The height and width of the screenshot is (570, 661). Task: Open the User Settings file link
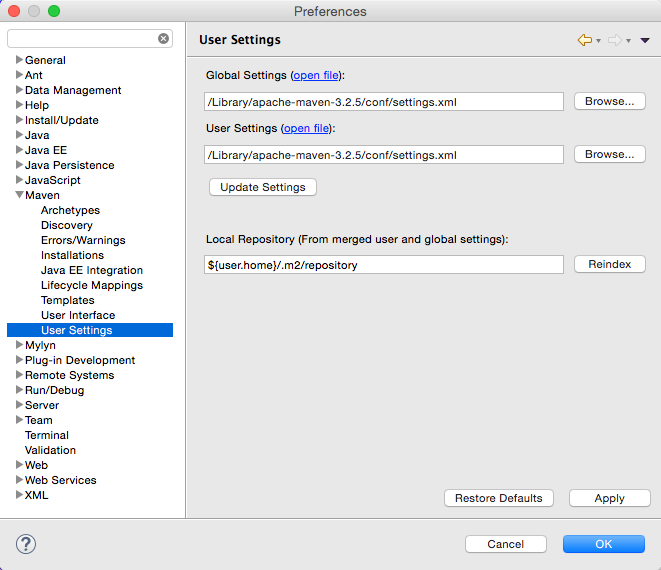pos(306,129)
